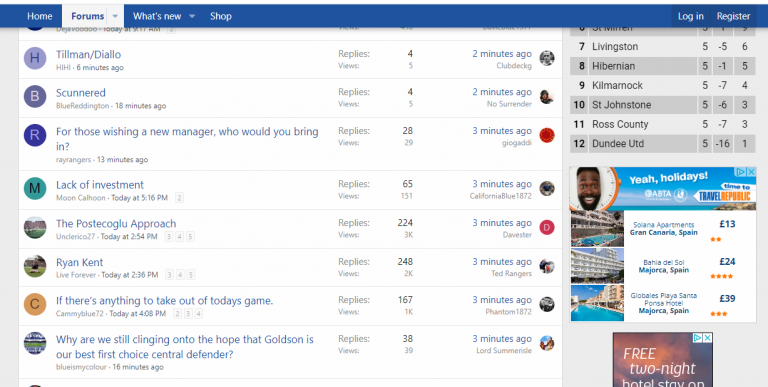
Task: Open No Surrender's small avatar on Scunnered row
Action: [x=547, y=97]
